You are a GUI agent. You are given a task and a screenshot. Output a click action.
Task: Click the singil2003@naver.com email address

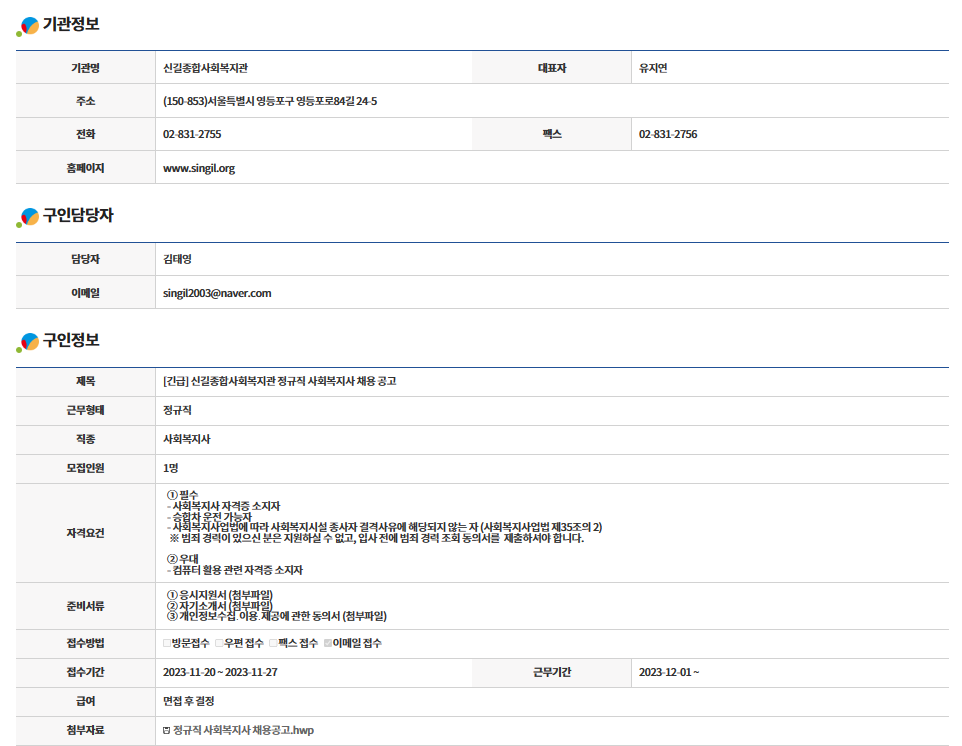click(217, 293)
